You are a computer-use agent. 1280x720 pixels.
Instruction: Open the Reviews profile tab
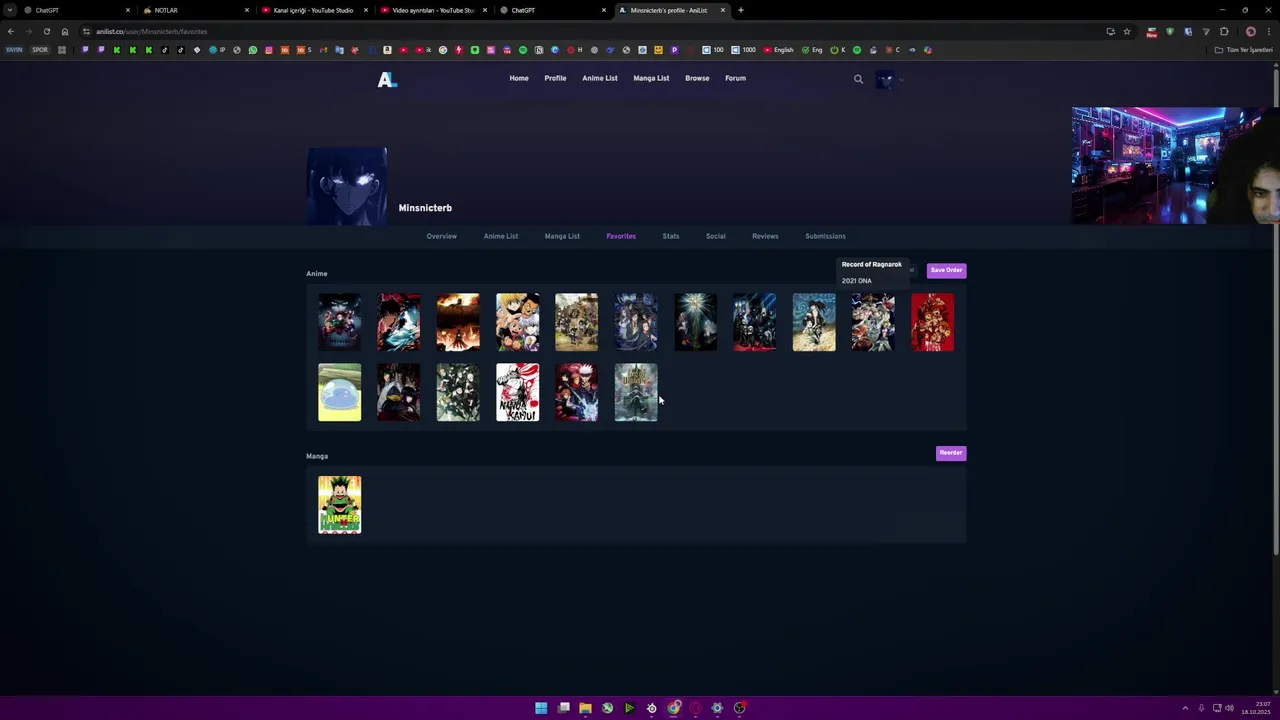(x=765, y=236)
